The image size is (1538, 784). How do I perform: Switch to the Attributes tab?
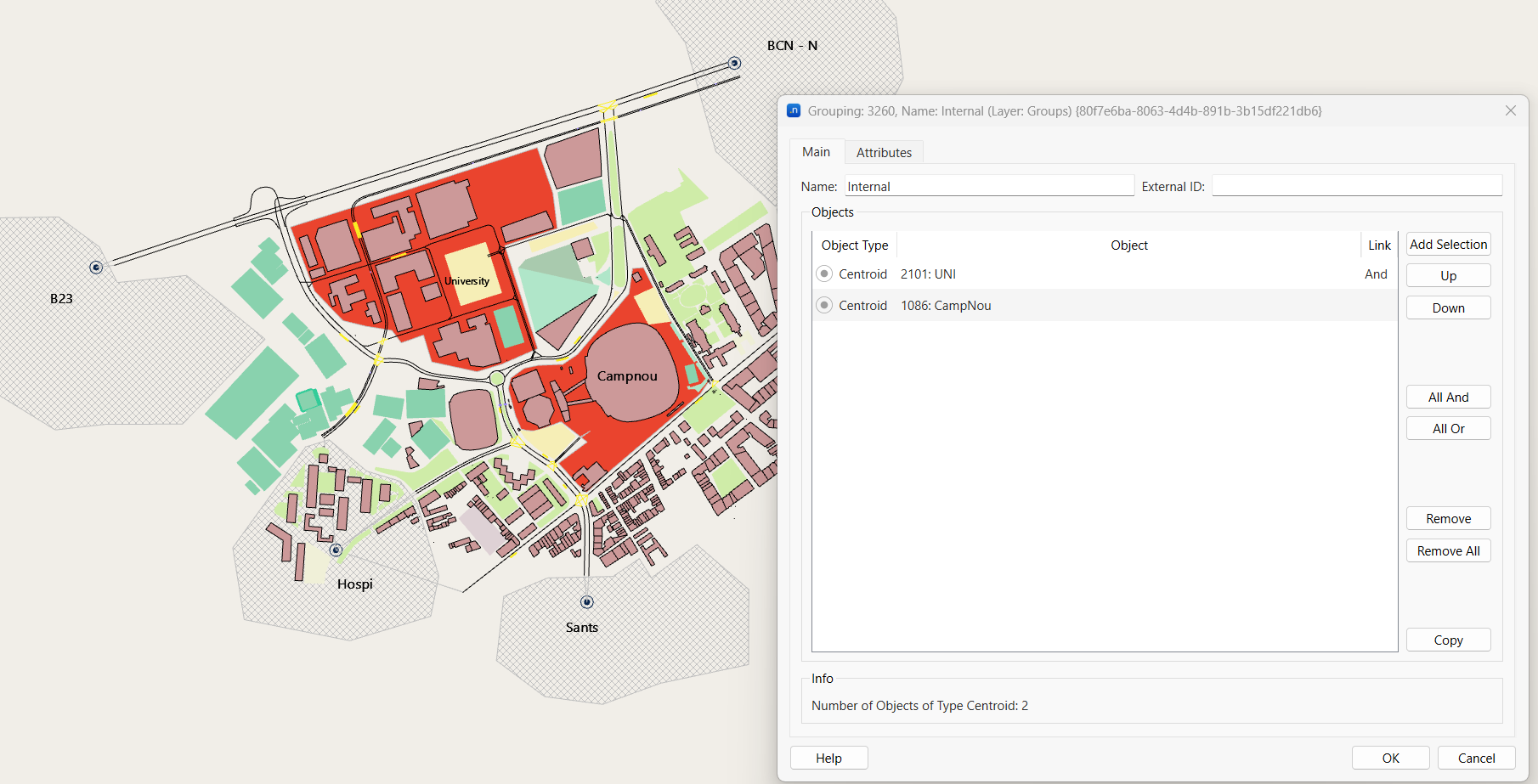tap(884, 152)
